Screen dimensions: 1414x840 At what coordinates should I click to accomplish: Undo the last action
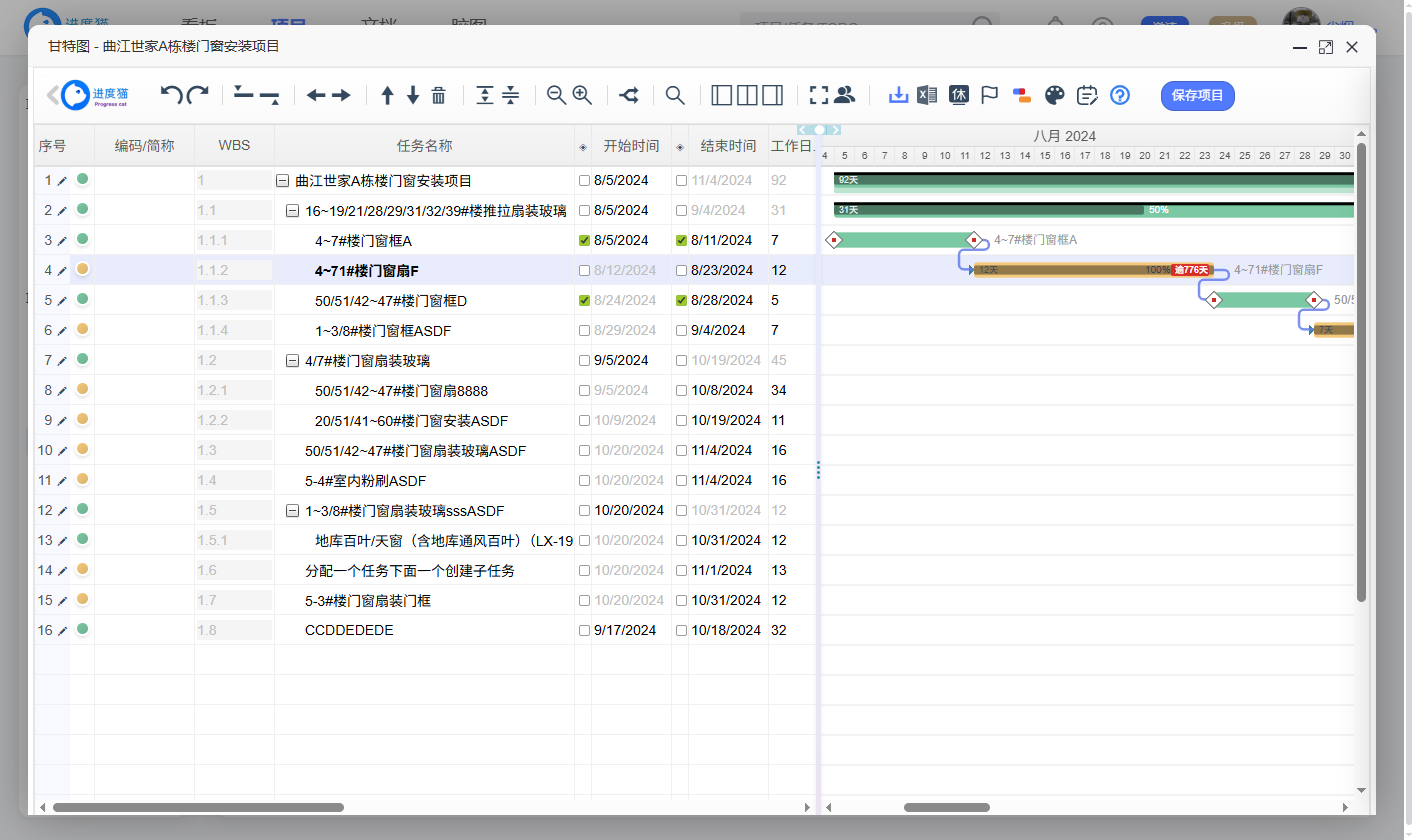tap(172, 95)
